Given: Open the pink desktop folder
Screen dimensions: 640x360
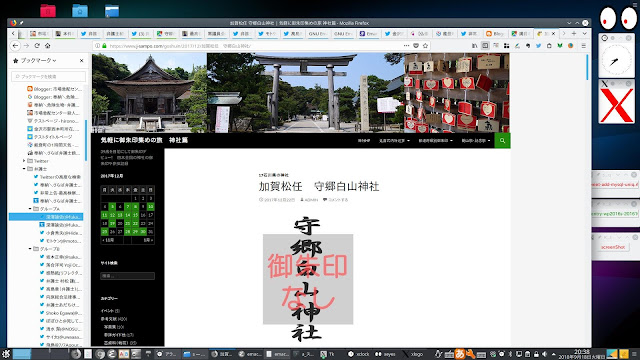Looking at the screenshot, I should pos(48,10).
